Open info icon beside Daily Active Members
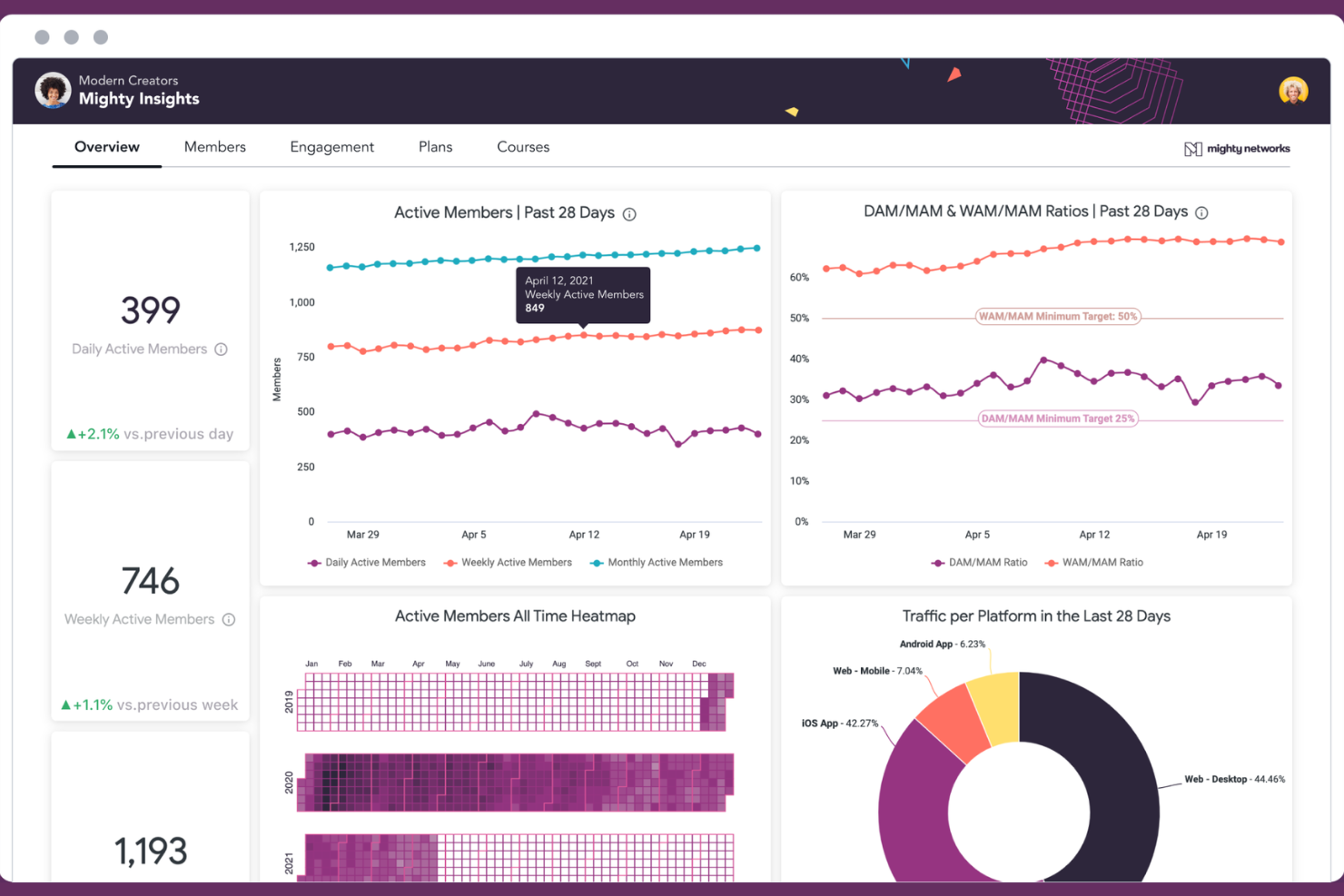 click(x=221, y=350)
